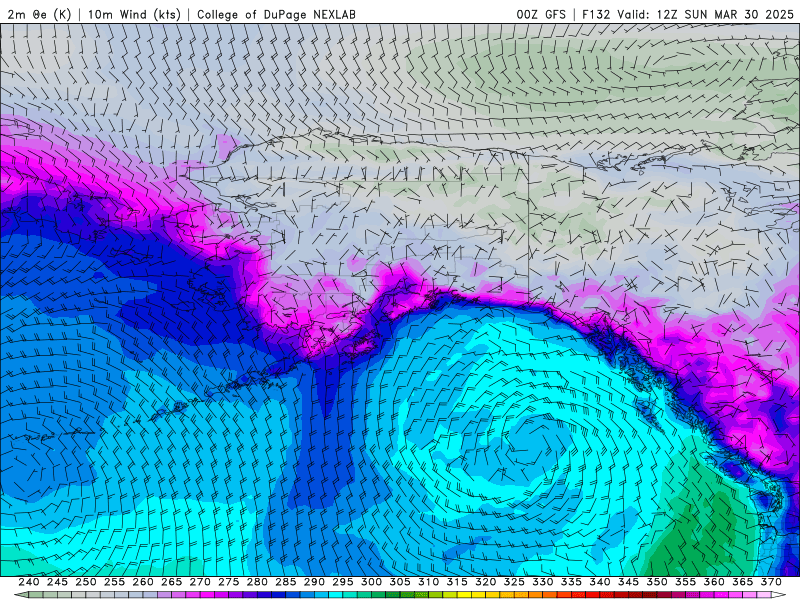The image size is (800, 600).
Task: Click the 365 value on the color scale
Action: (743, 582)
